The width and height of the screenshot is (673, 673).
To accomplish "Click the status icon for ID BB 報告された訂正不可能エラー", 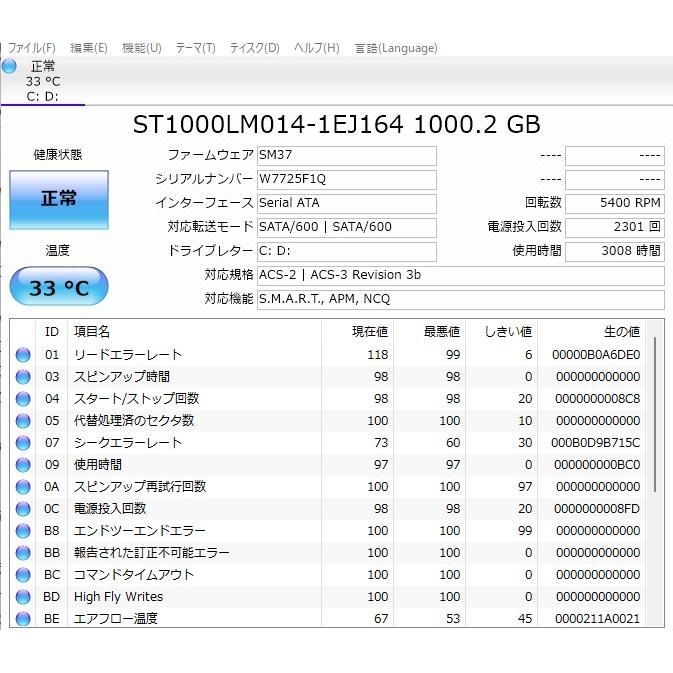I will click(x=23, y=553).
